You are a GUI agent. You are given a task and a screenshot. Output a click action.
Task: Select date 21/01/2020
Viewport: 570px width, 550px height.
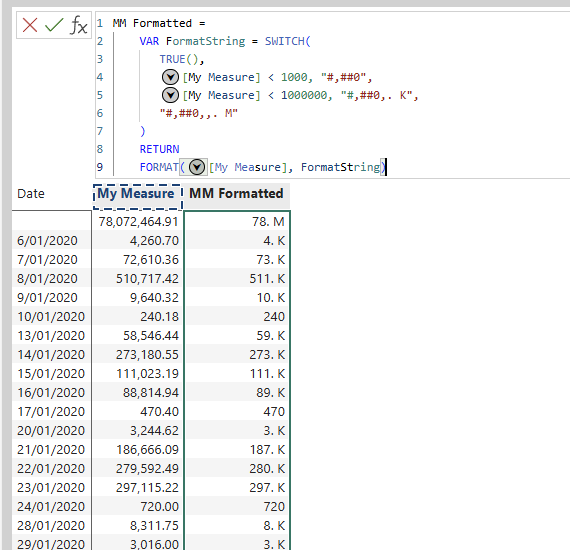51,449
